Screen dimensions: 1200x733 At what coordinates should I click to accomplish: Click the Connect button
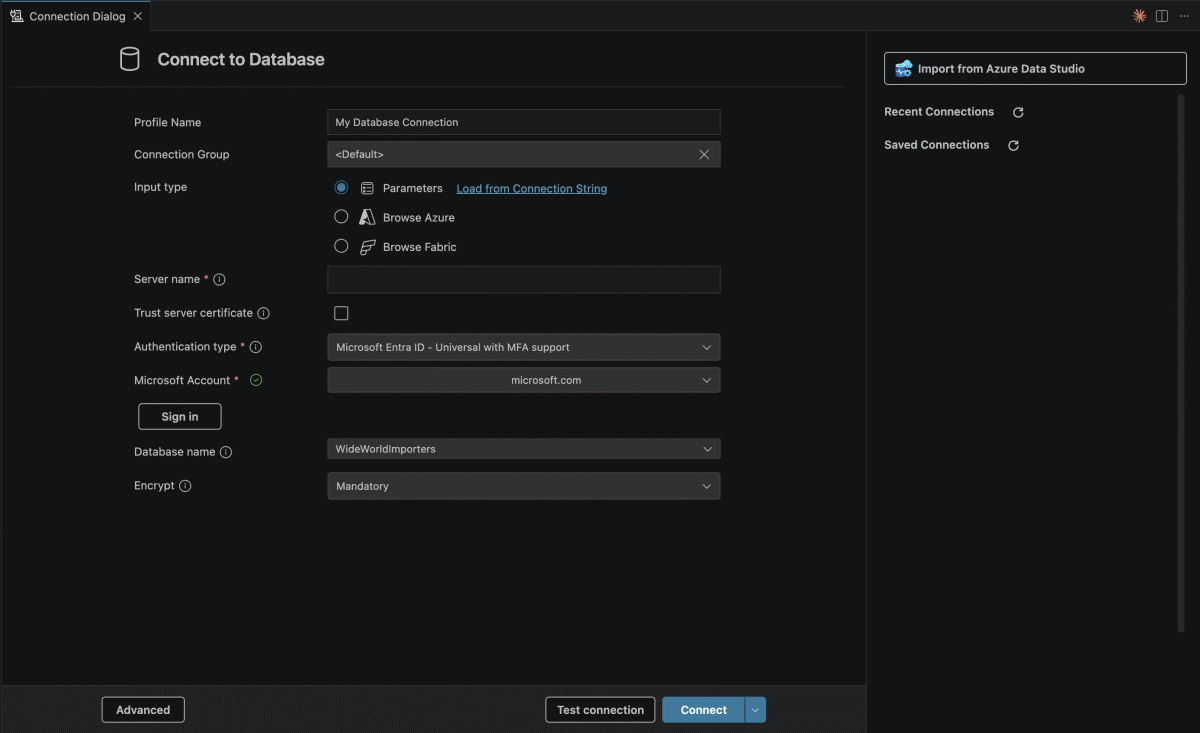pos(703,710)
